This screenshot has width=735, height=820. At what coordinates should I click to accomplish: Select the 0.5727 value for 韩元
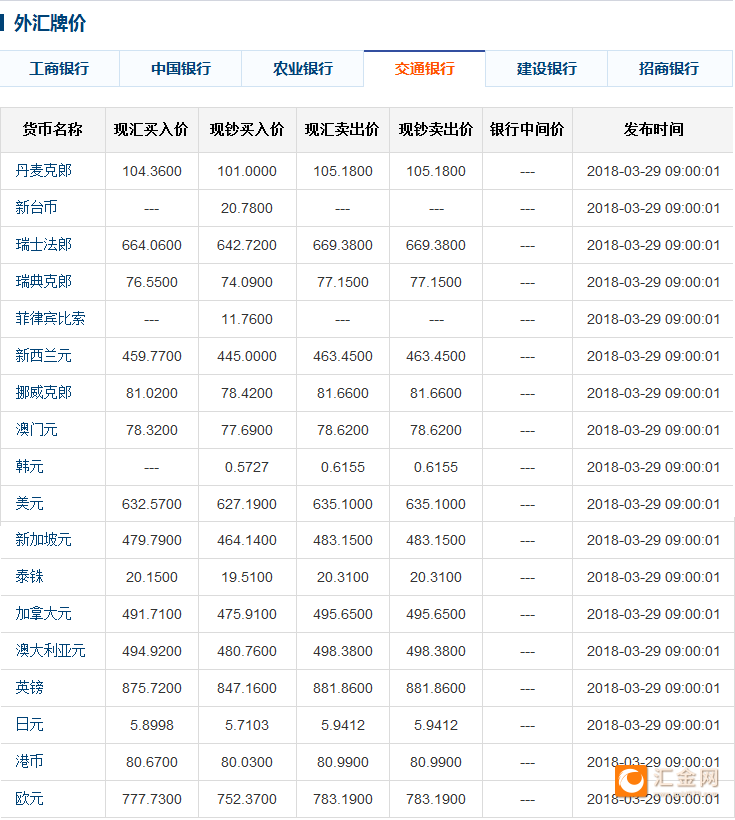(247, 467)
